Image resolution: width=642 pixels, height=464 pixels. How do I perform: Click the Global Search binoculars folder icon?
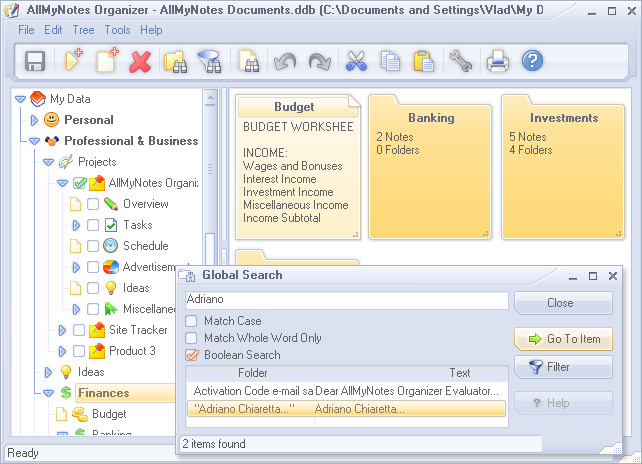(x=176, y=62)
